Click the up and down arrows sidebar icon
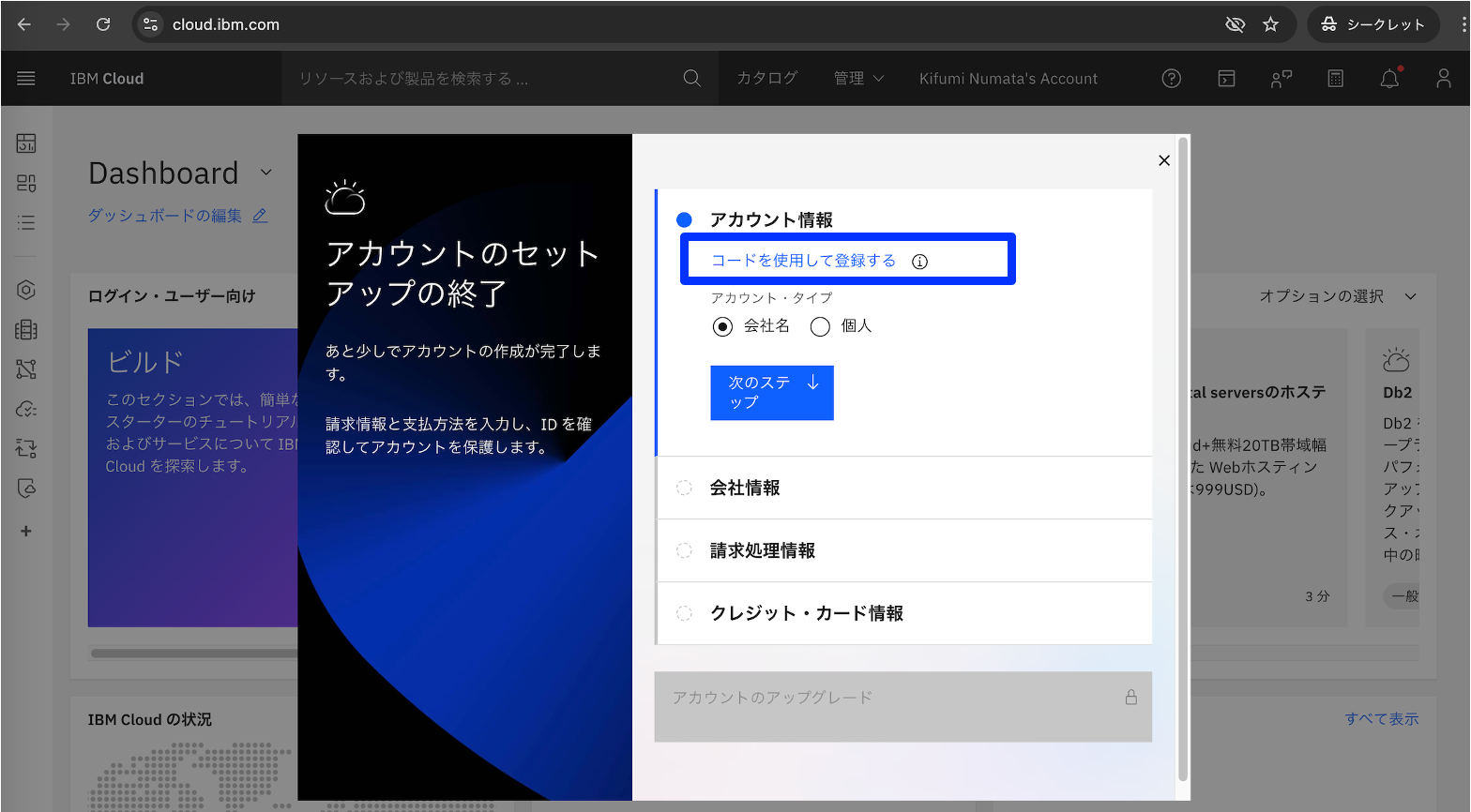1471x812 pixels. [x=26, y=448]
